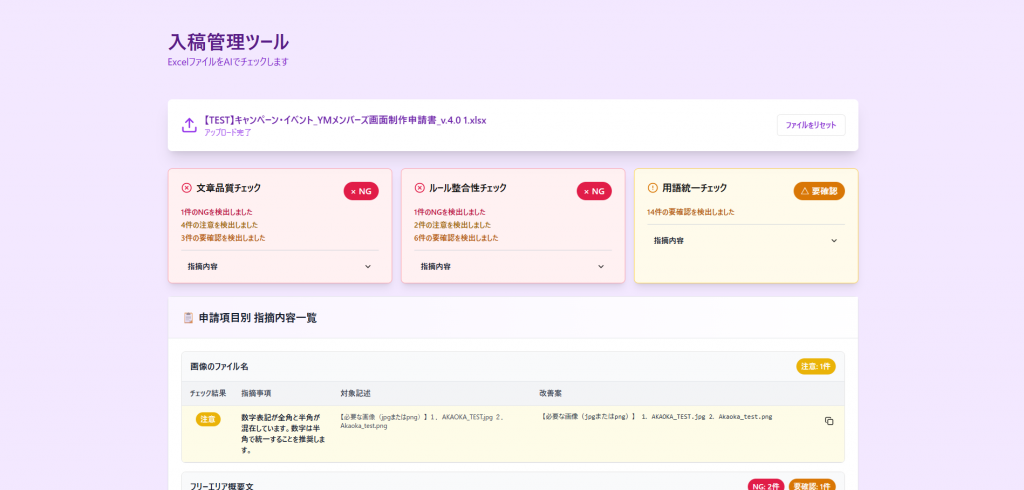The height and width of the screenshot is (490, 1024).
Task: Click the upload arrow icon
Action: [189, 125]
